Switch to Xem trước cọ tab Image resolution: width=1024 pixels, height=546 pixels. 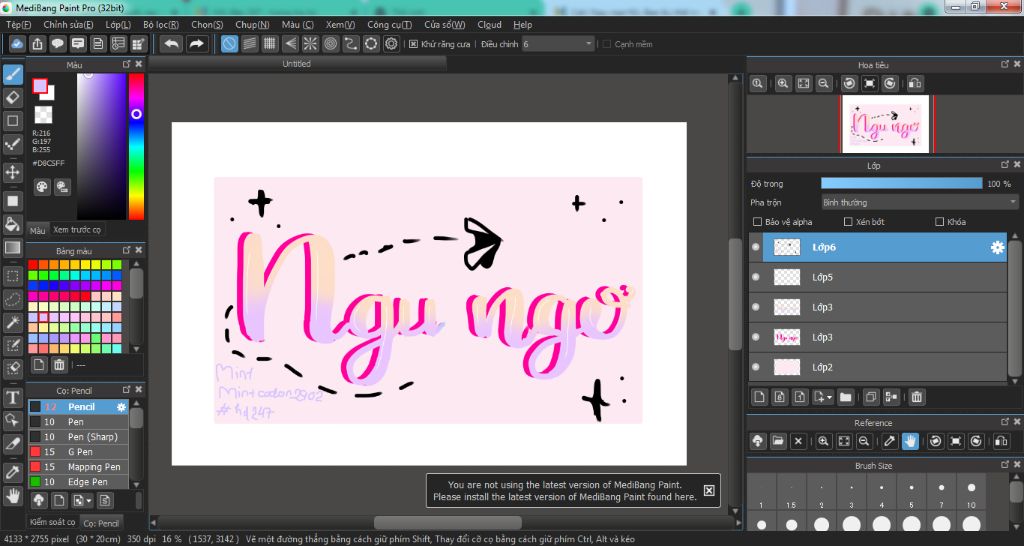coord(77,230)
